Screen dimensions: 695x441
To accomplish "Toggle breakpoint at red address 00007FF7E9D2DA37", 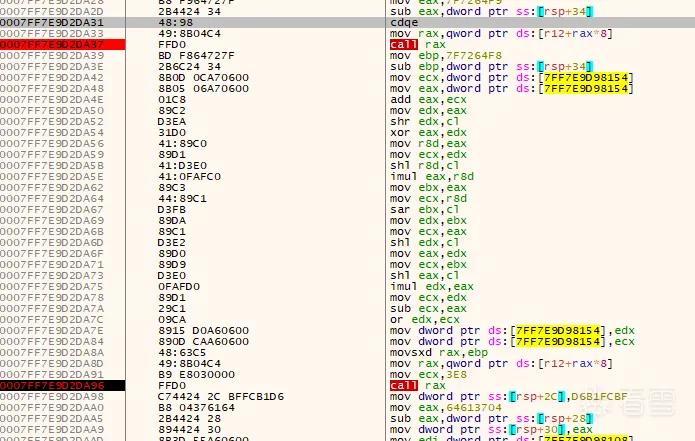I will click(52, 44).
